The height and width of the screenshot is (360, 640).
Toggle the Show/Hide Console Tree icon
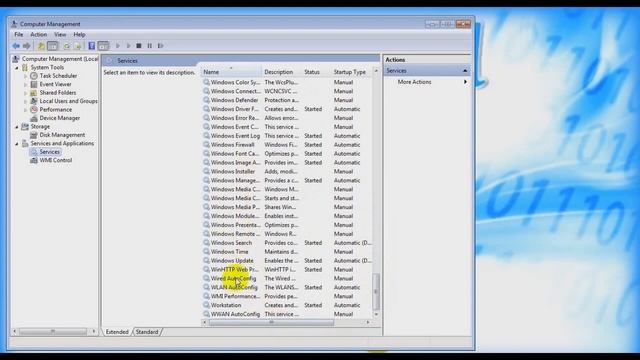52,46
